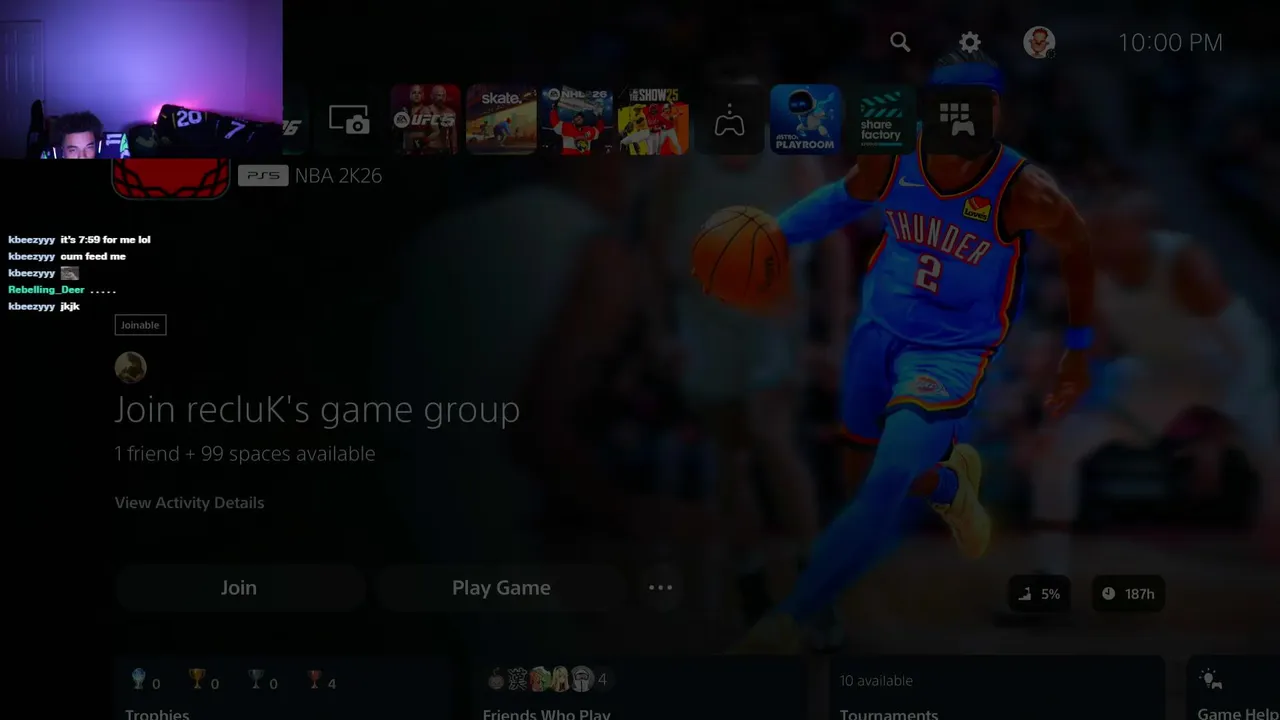The width and height of the screenshot is (1280, 720).
Task: Open the Media Gallery camera icon
Action: [x=349, y=121]
